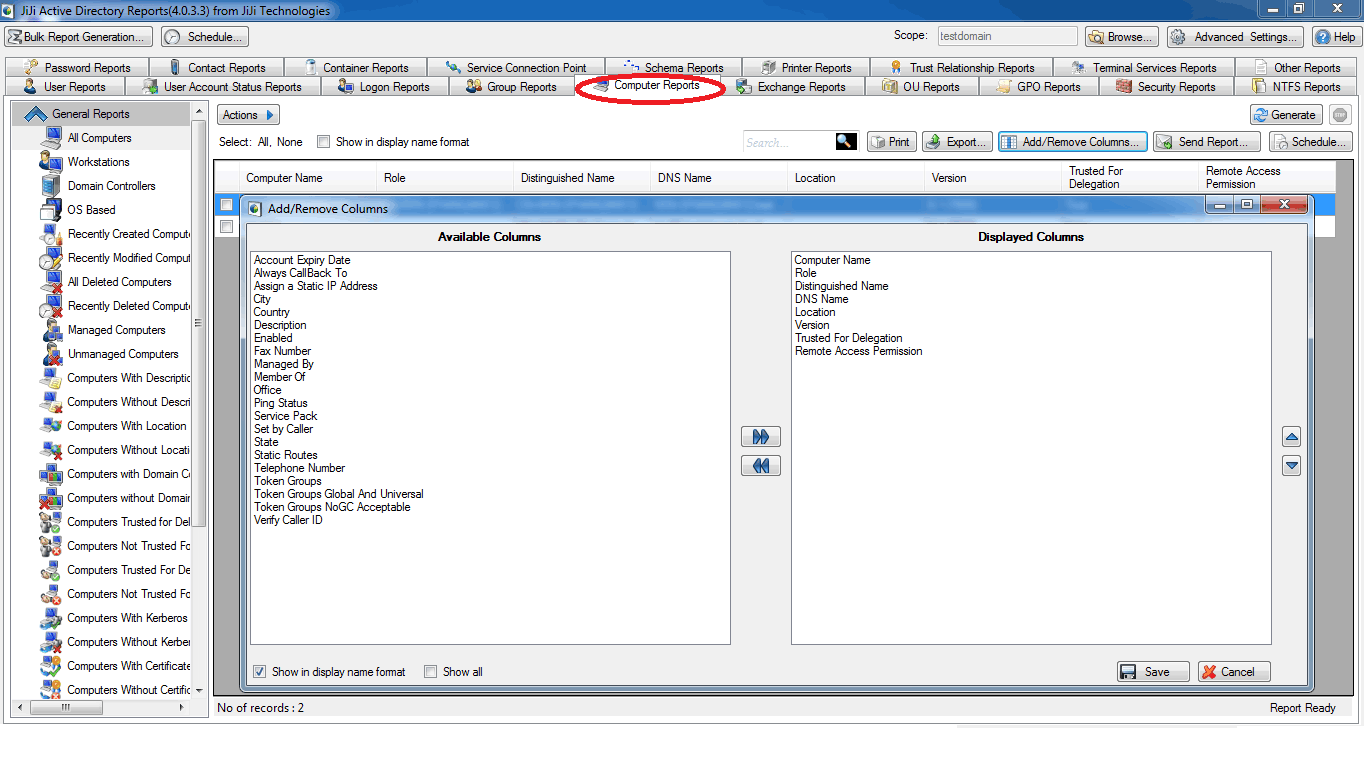The width and height of the screenshot is (1364, 768).
Task: Click the All Computers report icon
Action: click(x=51, y=138)
